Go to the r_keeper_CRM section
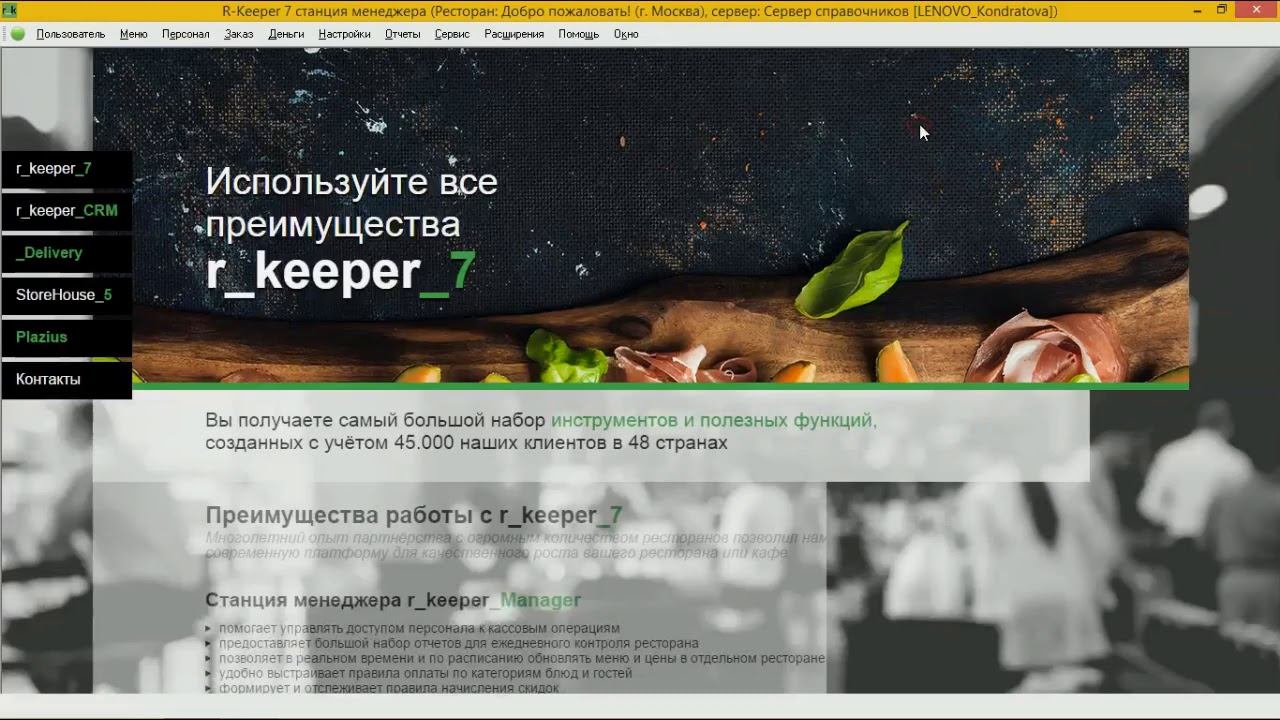 point(67,211)
